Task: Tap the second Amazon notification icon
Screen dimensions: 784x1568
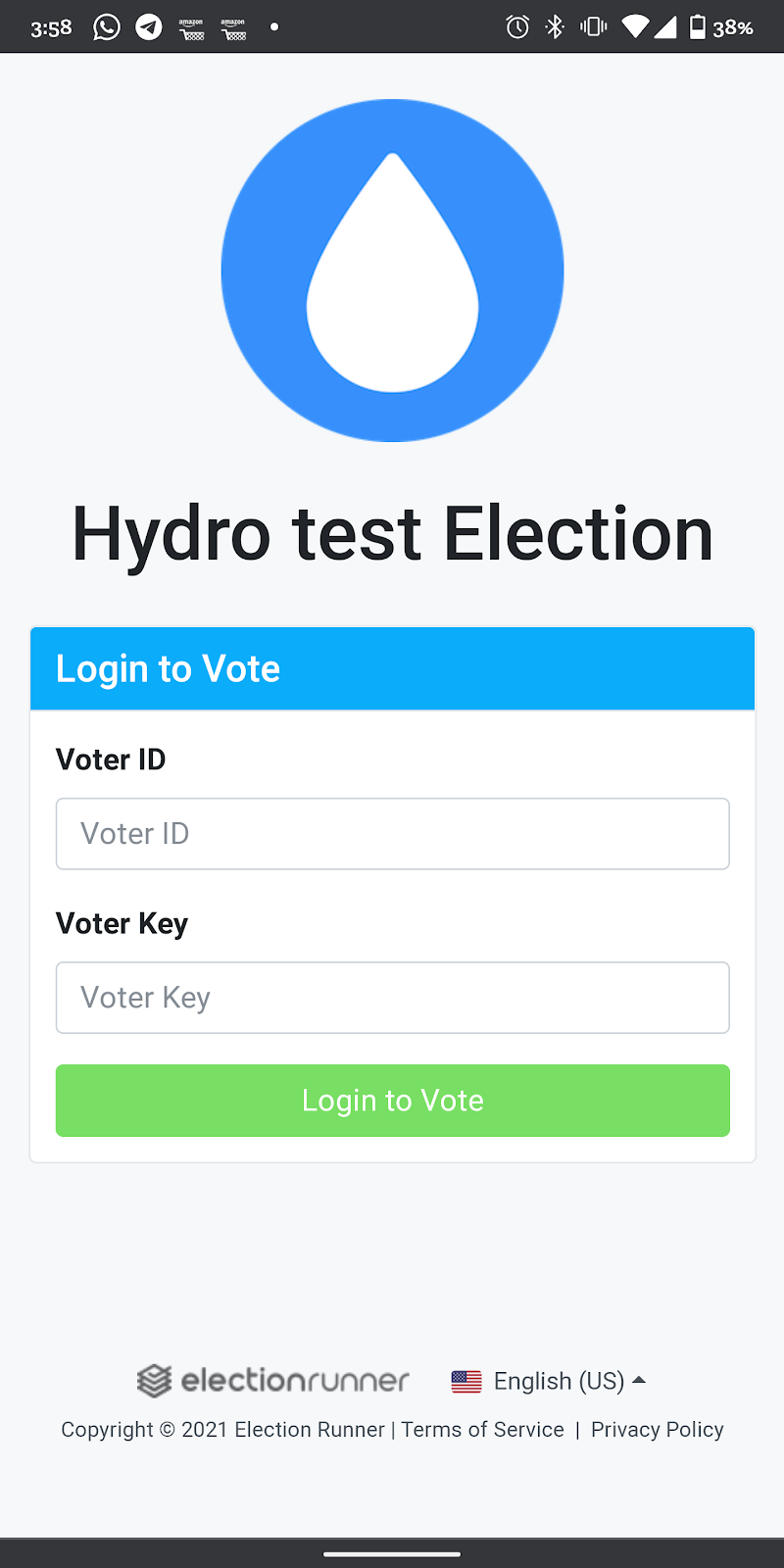Action: pos(233,28)
